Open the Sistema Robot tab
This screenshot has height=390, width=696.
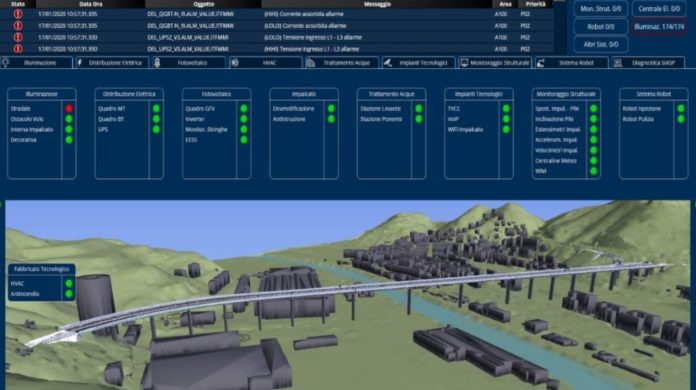(571, 63)
